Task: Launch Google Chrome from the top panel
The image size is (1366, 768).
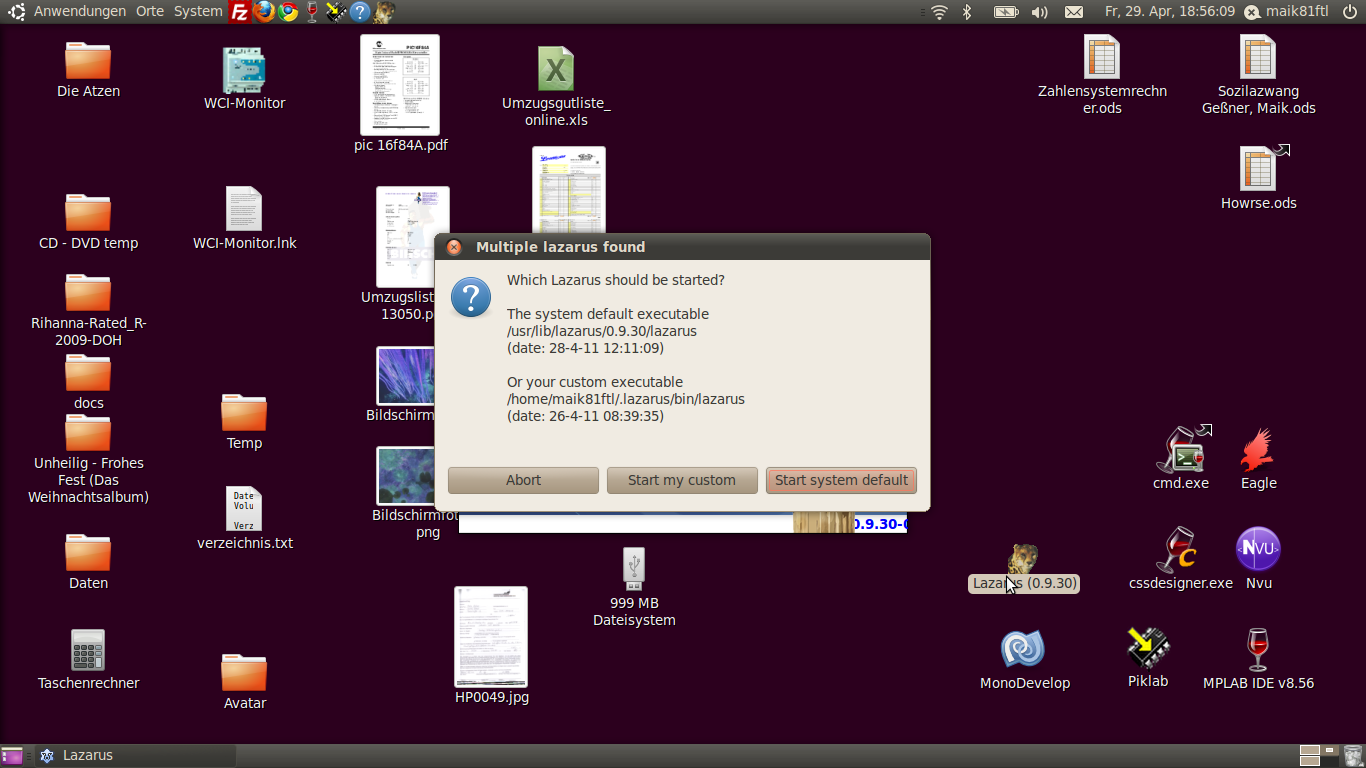Action: click(x=288, y=12)
